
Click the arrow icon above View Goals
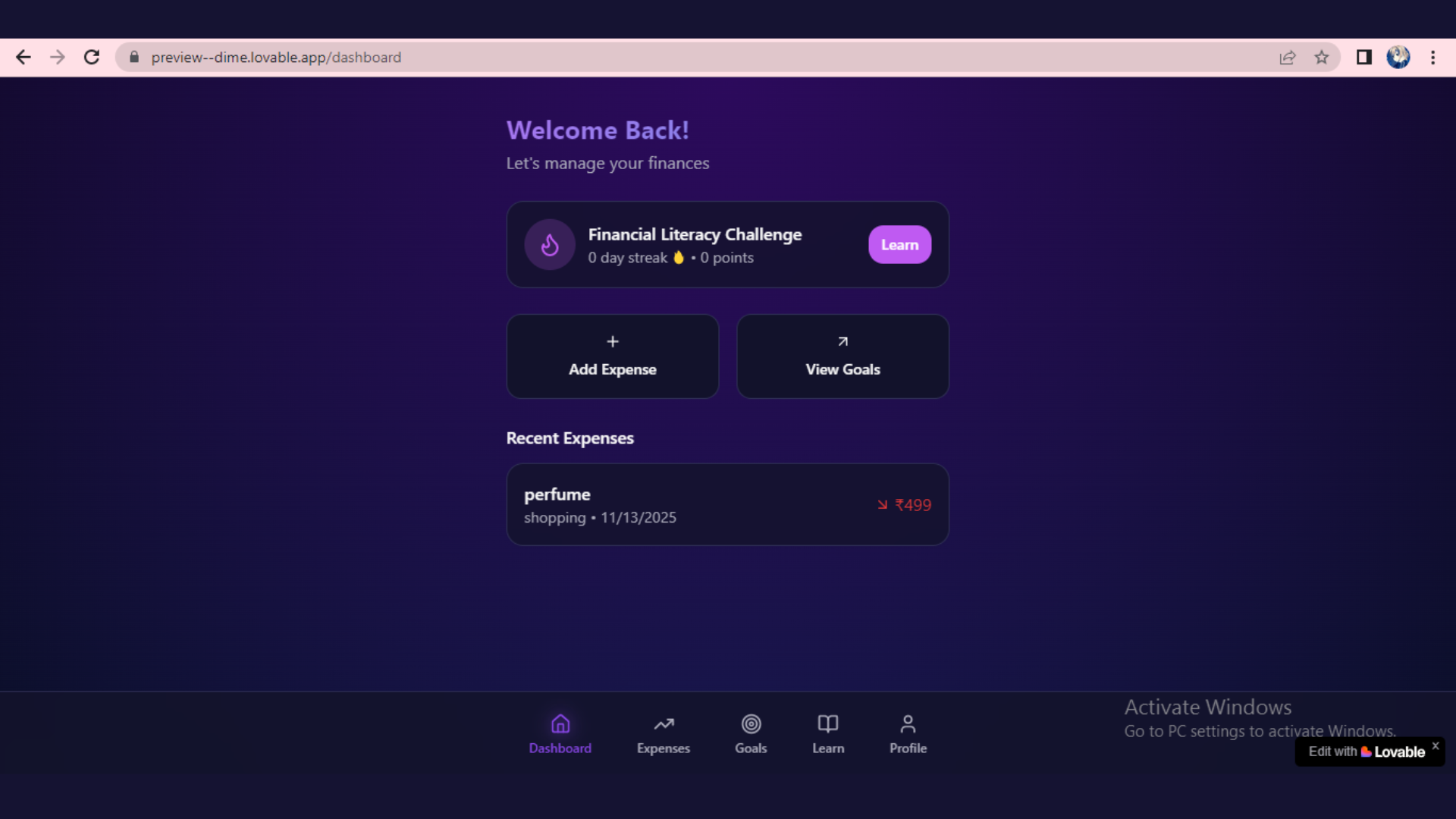[x=843, y=342]
